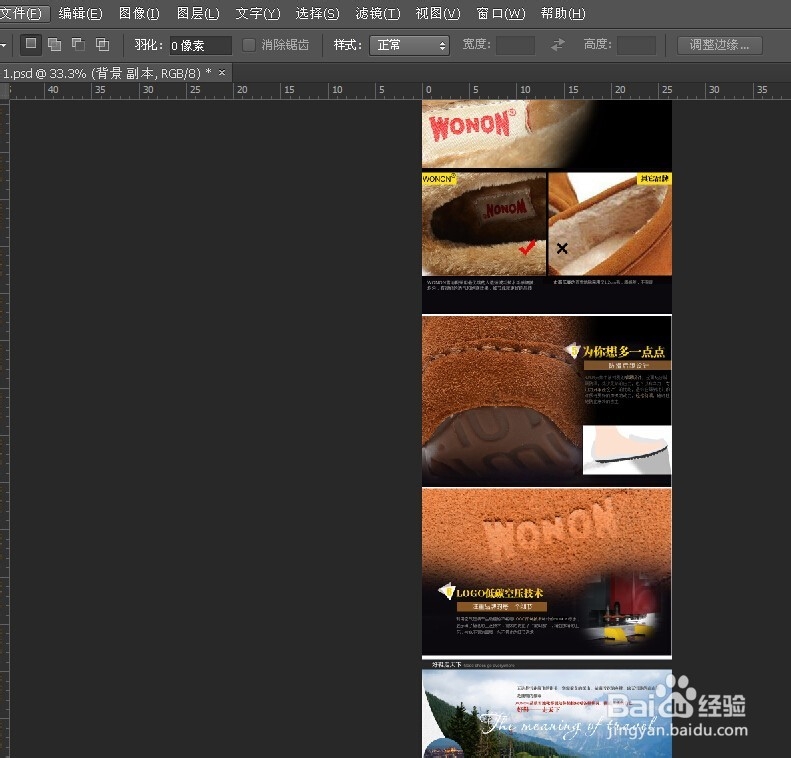Viewport: 791px width, 758px height.
Task: Click the horizontal ruler origin marked 0
Action: [x=428, y=90]
